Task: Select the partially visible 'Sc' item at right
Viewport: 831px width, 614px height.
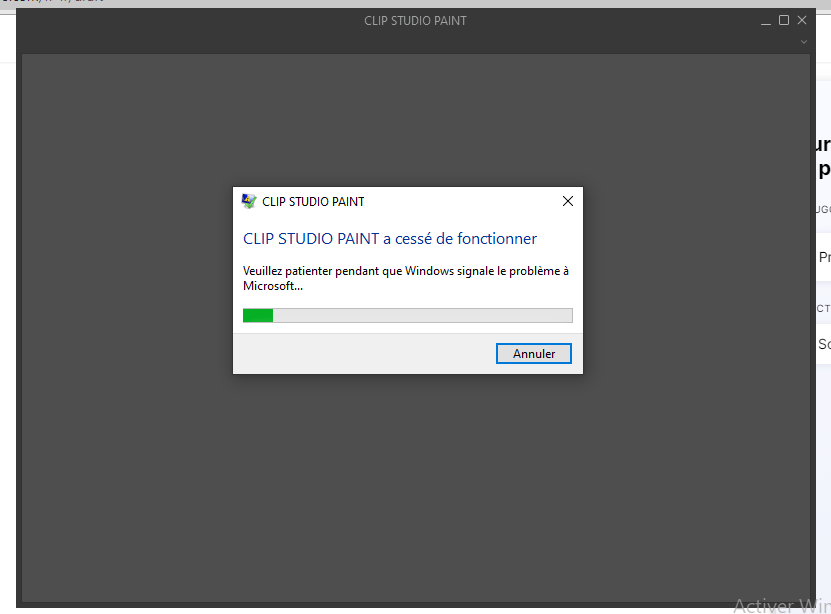Action: [824, 344]
